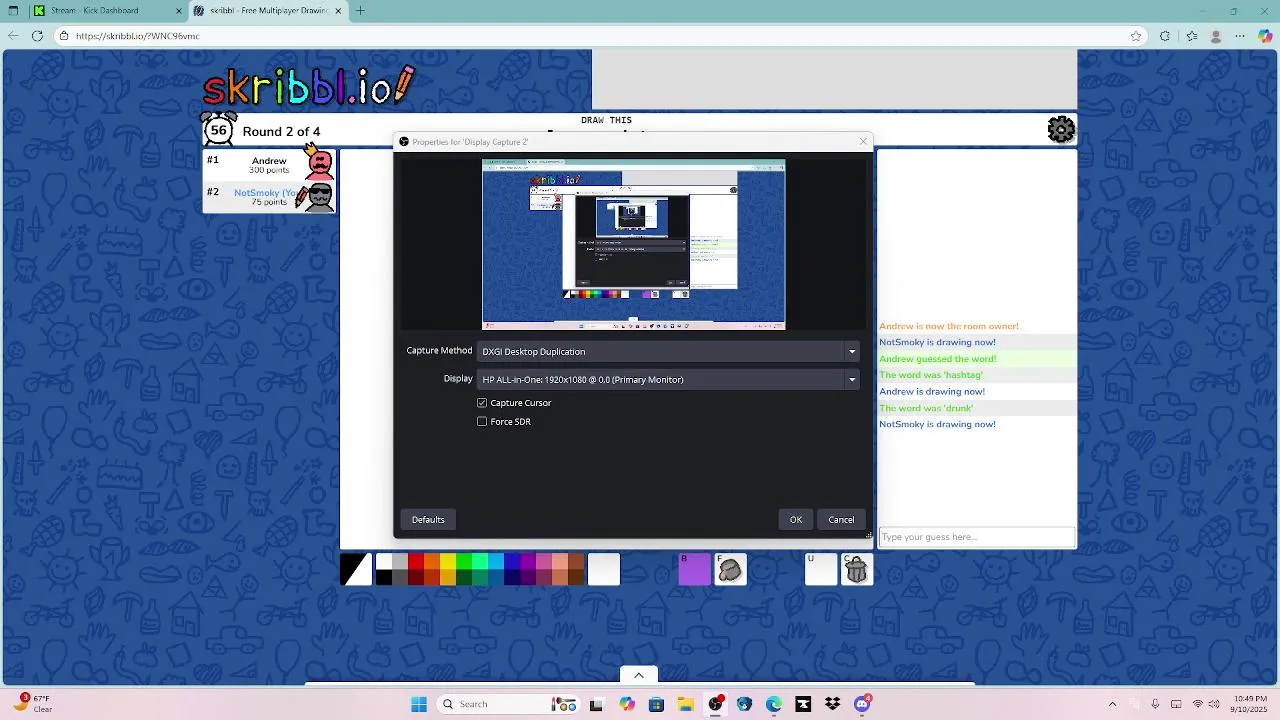Open the weather widget showing 67°F

point(34,704)
